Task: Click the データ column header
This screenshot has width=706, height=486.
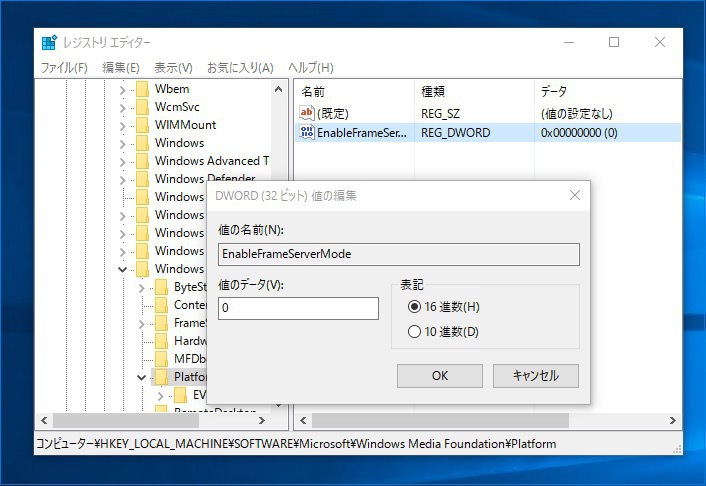Action: tap(608, 92)
